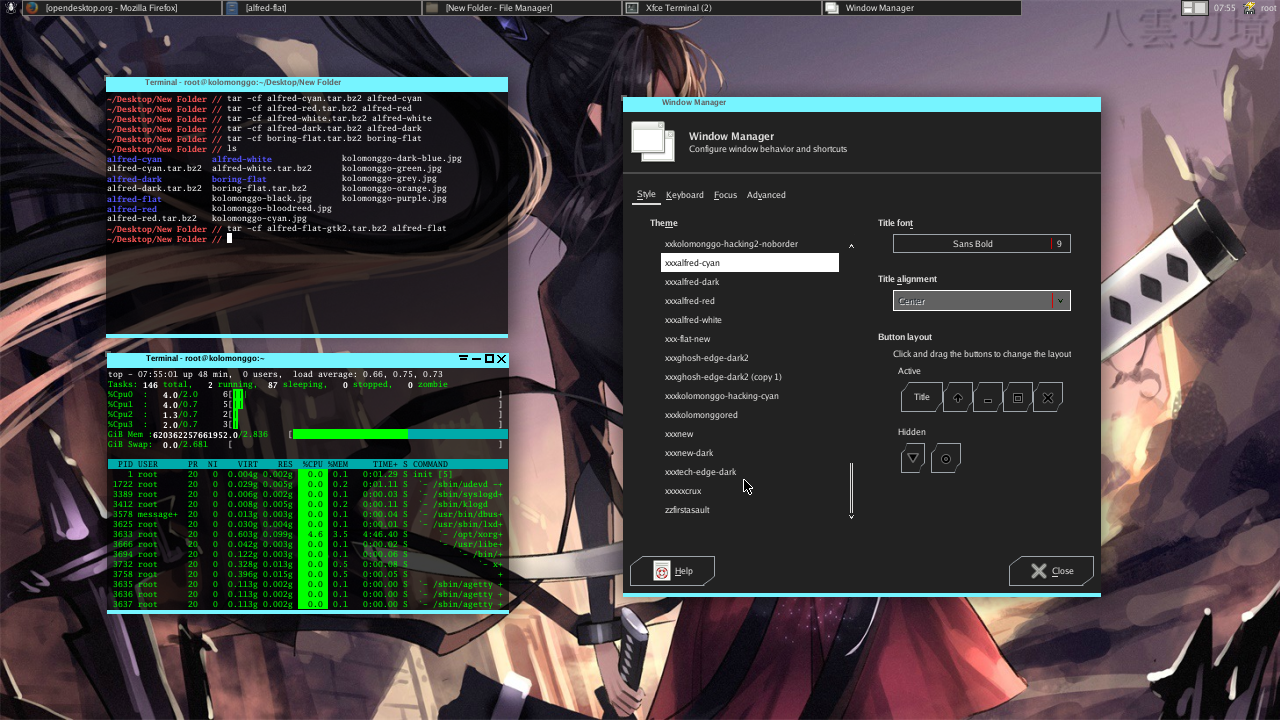Go to the Focus tab

point(725,195)
